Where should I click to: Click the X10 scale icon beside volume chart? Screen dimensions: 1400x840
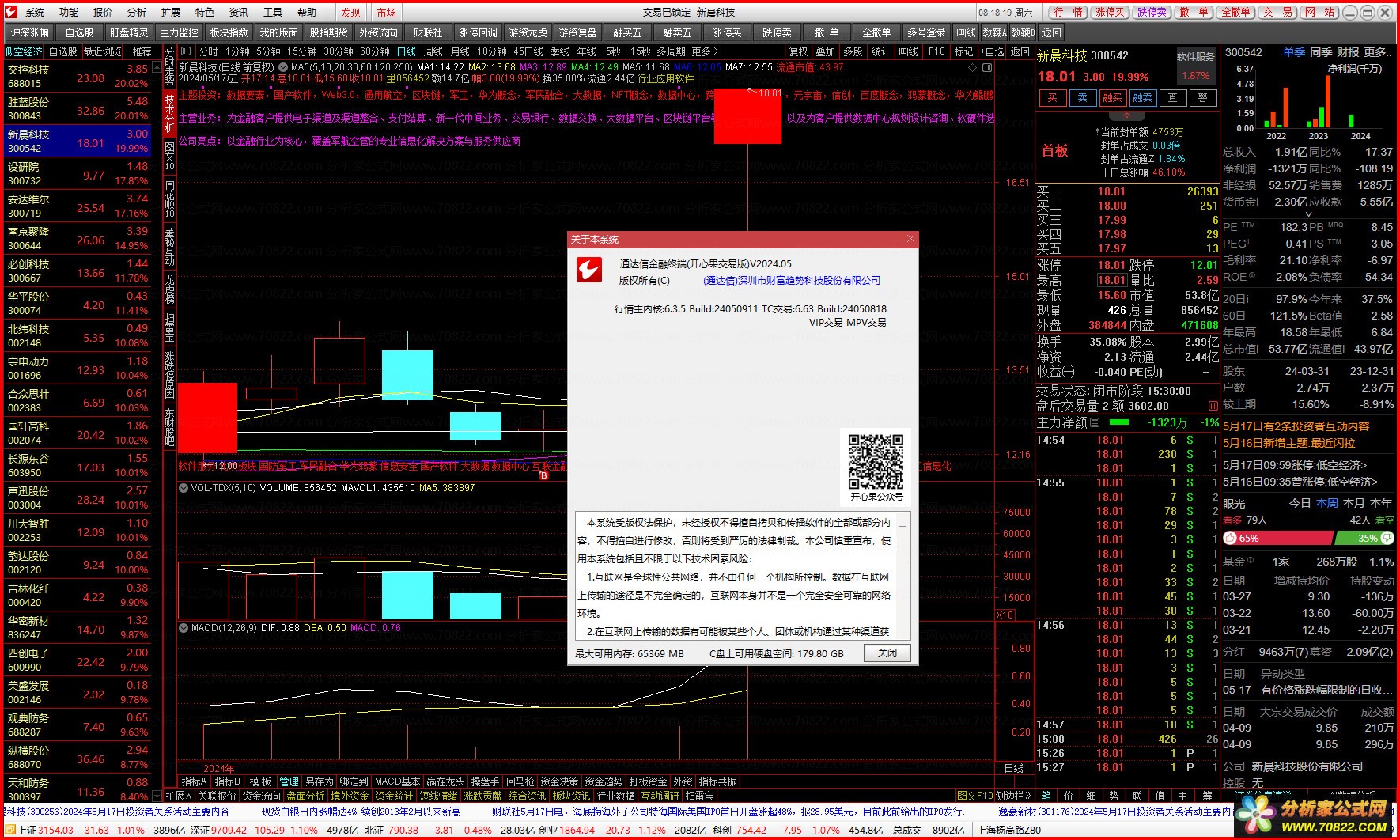pos(1005,615)
